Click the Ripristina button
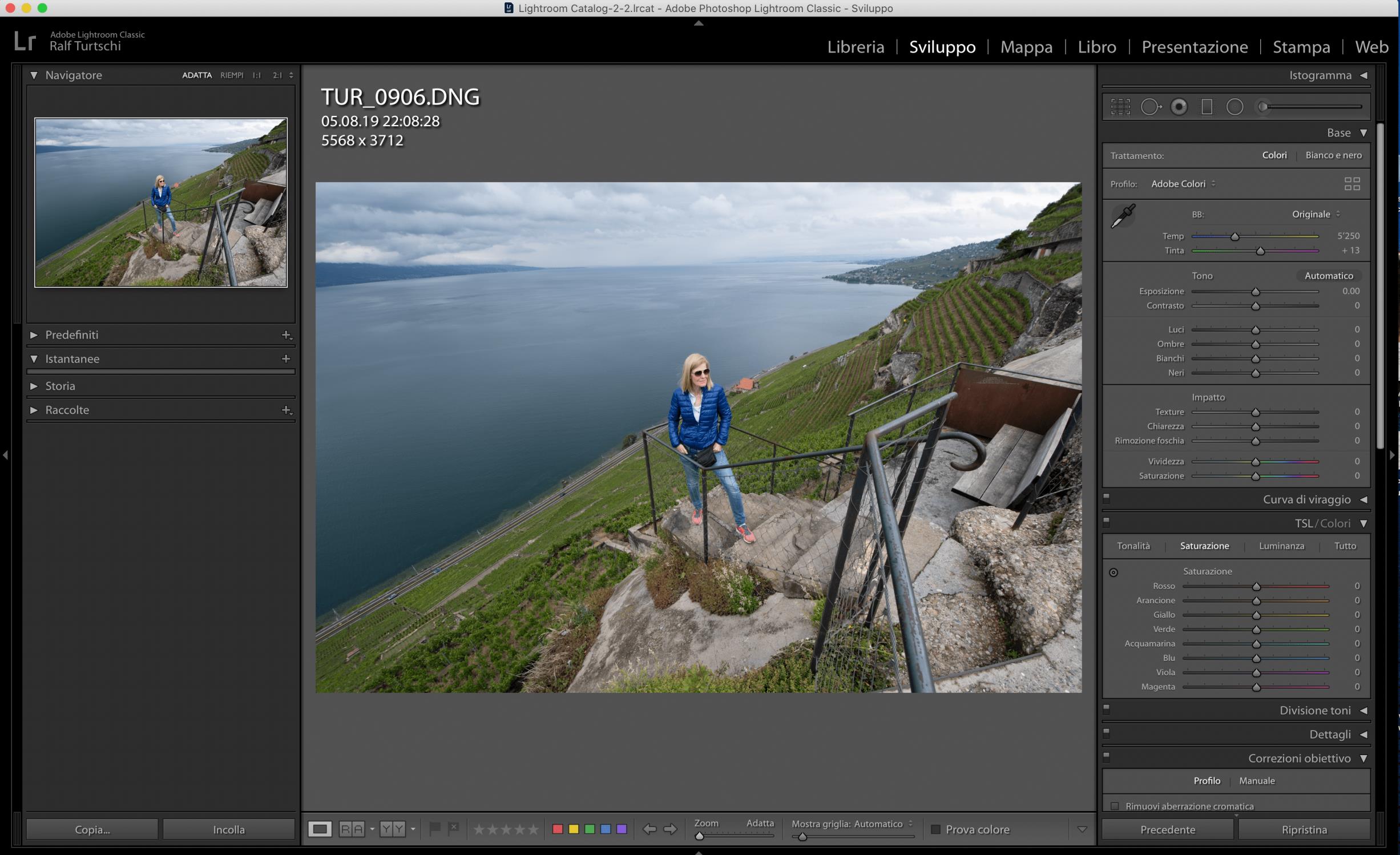The height and width of the screenshot is (855, 1400). tap(1304, 829)
